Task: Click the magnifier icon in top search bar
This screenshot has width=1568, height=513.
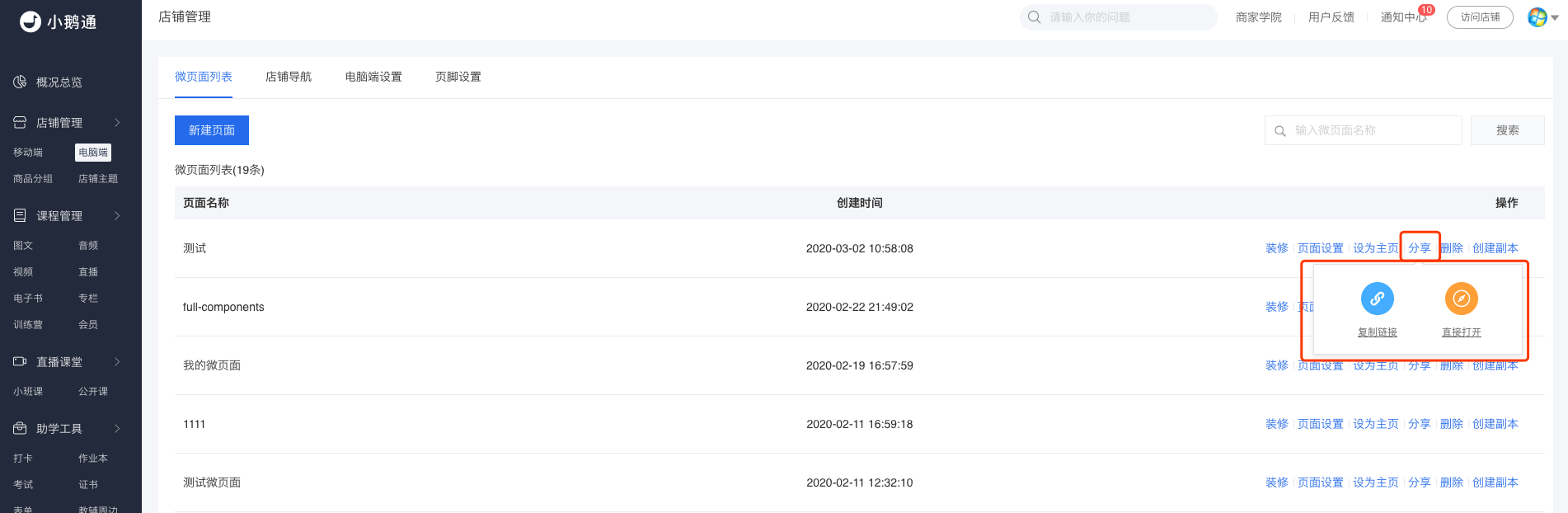Action: click(1034, 16)
